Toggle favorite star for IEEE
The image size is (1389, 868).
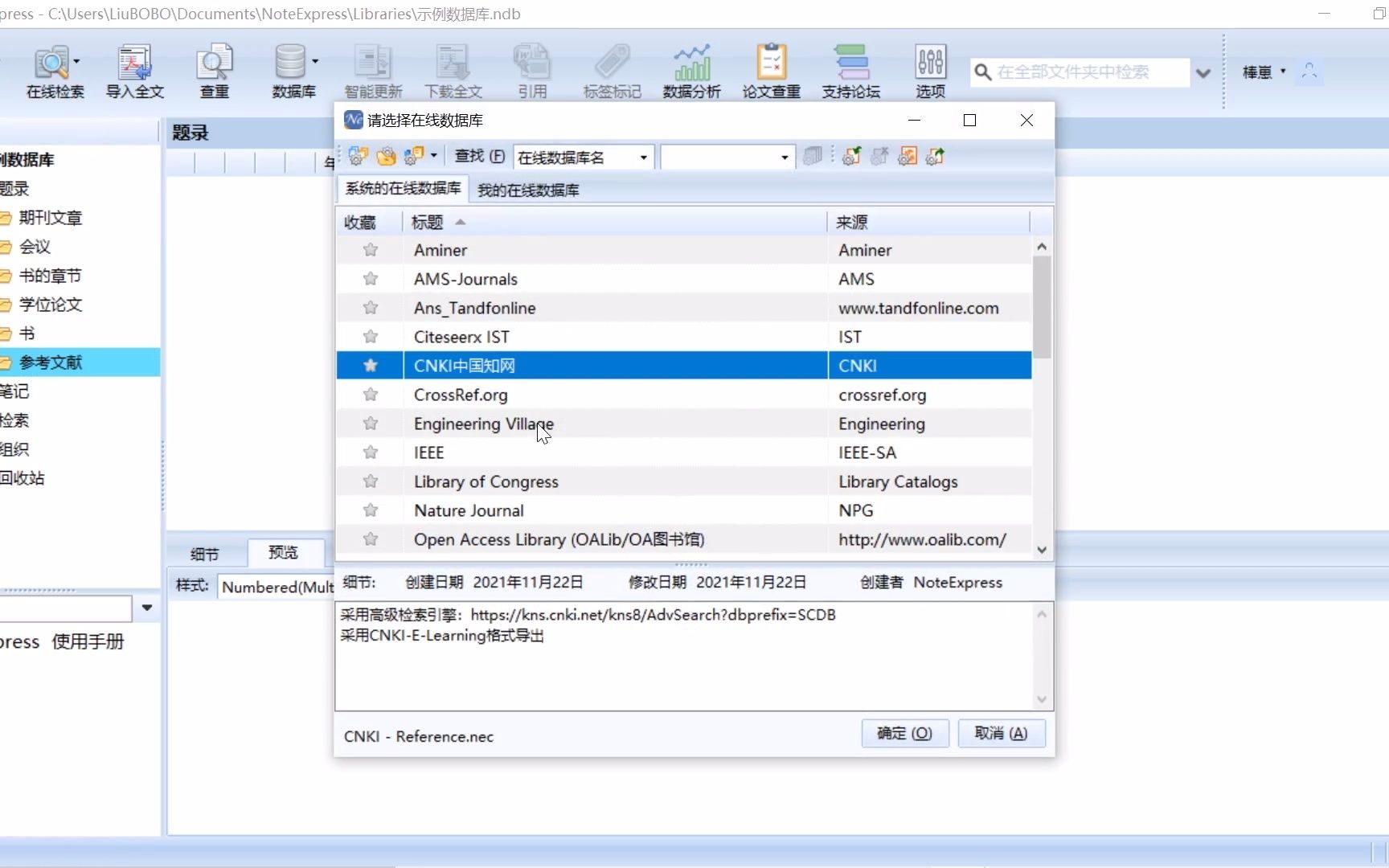point(371,452)
